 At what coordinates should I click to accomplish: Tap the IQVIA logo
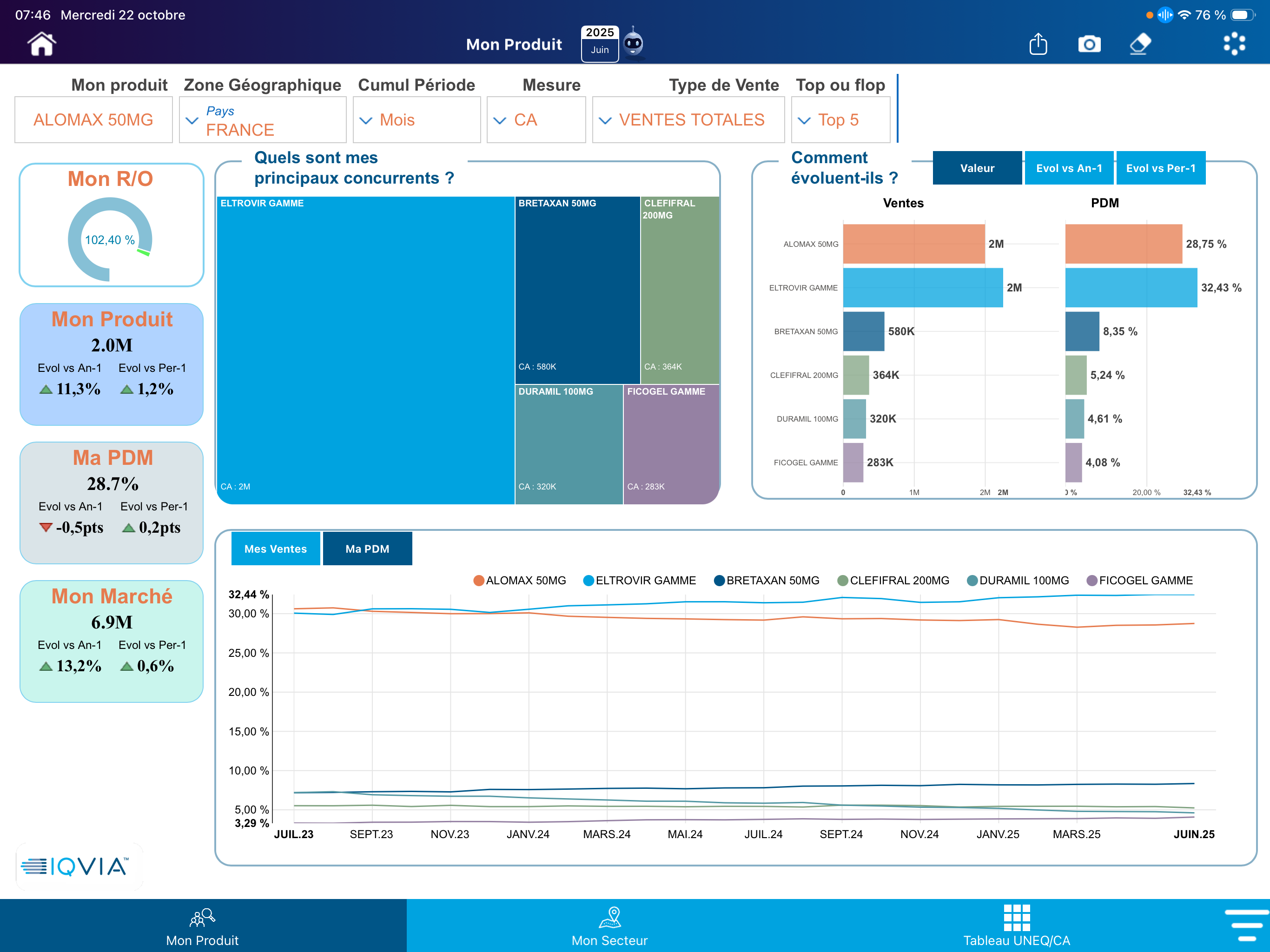[x=76, y=866]
